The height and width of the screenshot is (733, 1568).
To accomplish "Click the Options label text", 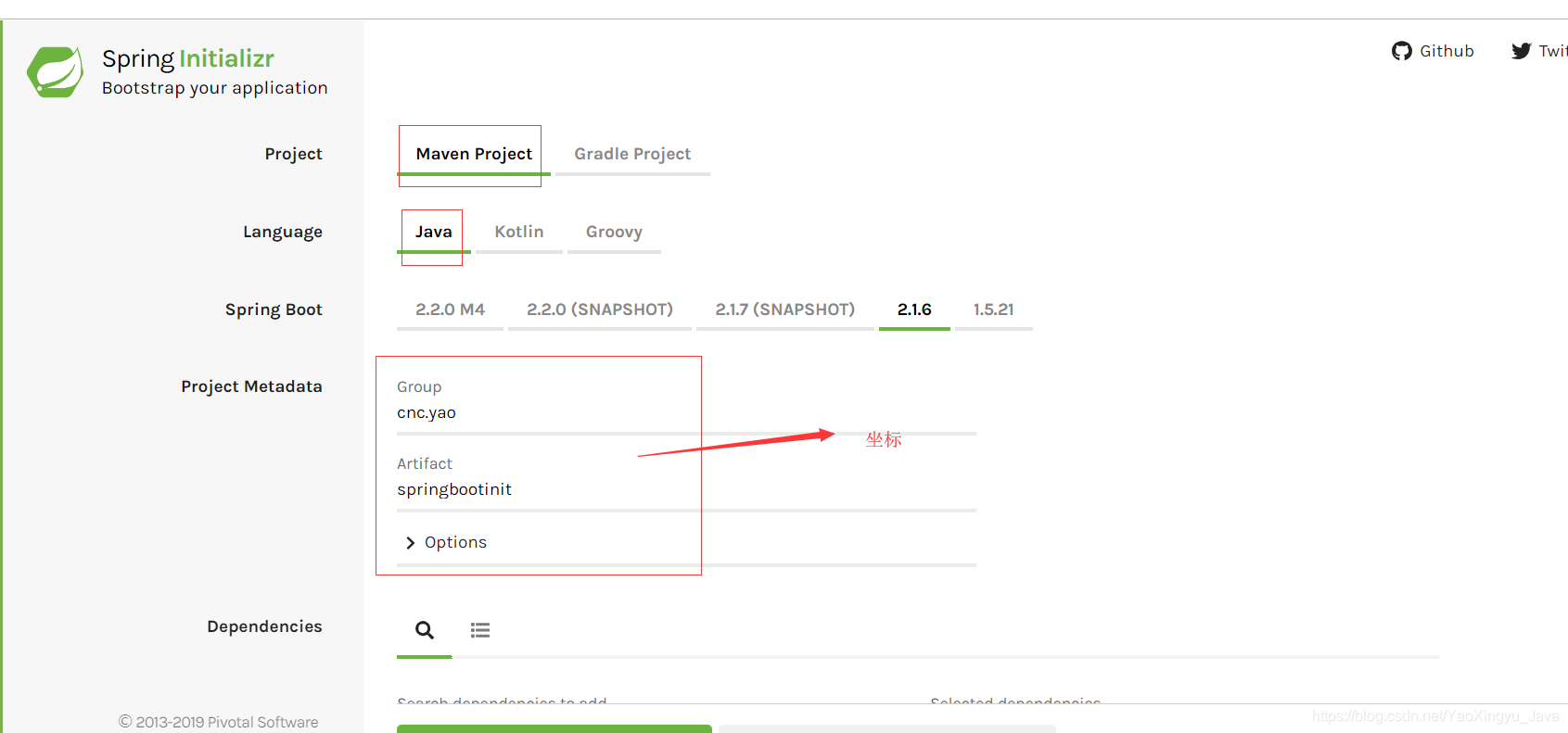I will click(455, 542).
